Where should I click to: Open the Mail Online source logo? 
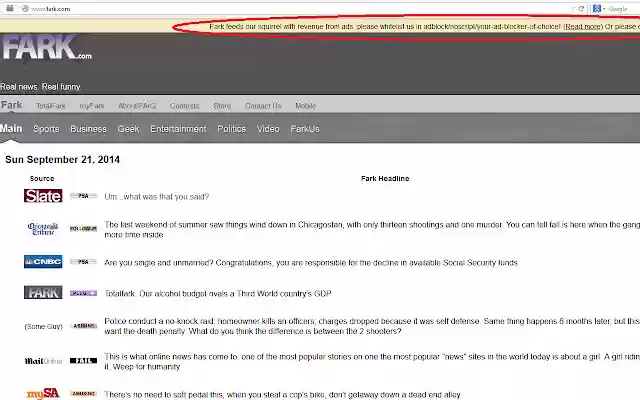[43, 361]
